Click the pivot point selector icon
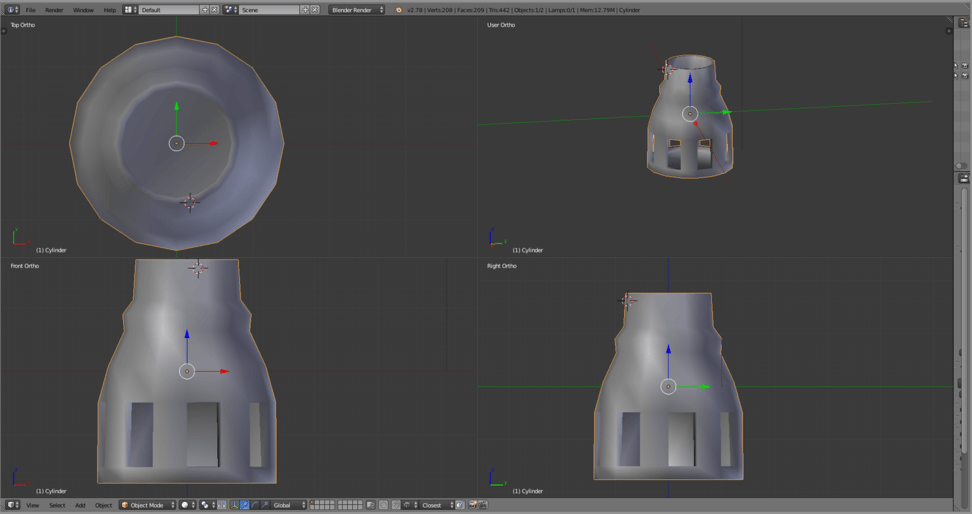The image size is (972, 514). 206,505
